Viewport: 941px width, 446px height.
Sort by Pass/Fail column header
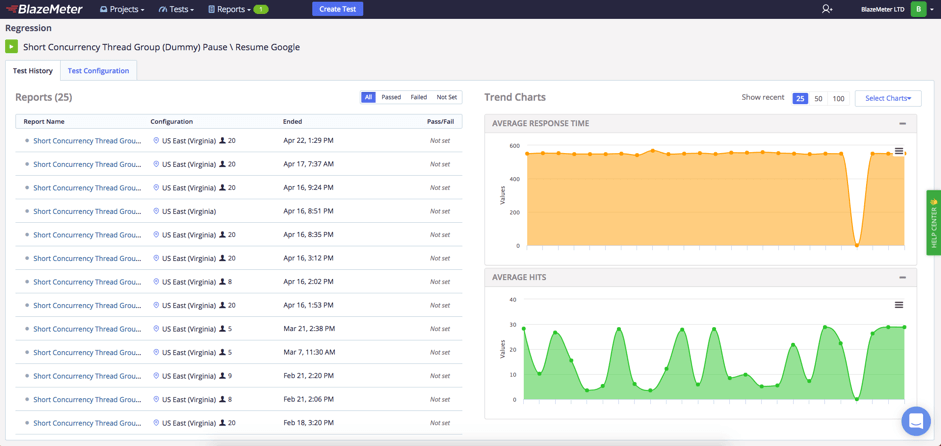click(x=440, y=121)
